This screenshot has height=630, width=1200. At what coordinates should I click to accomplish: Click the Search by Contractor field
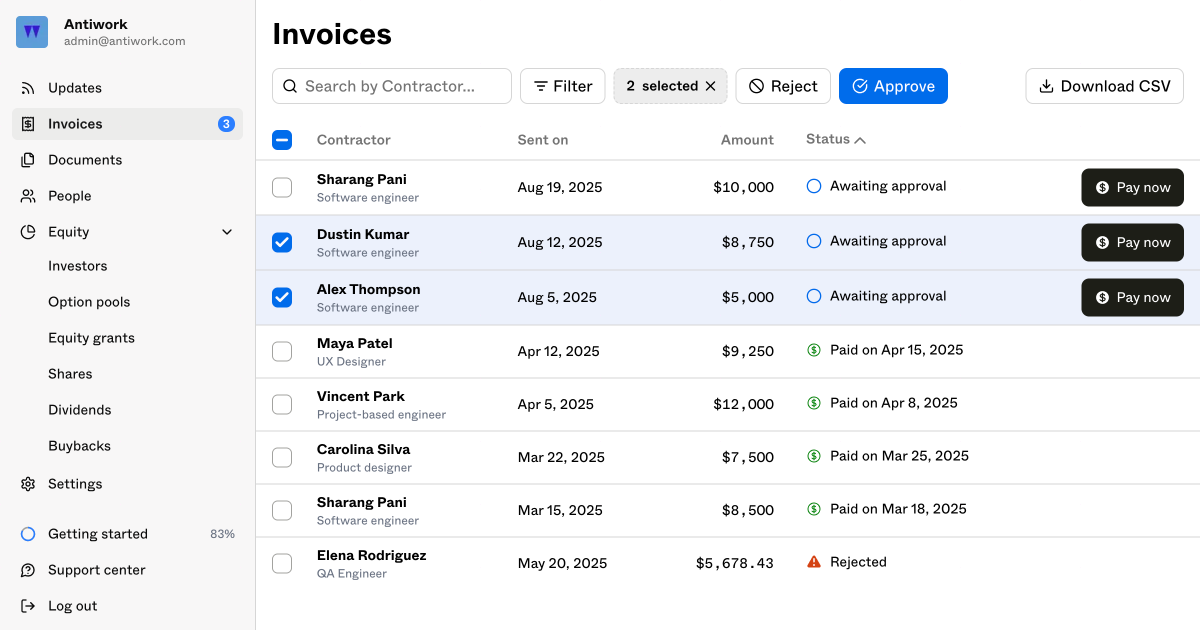point(392,86)
